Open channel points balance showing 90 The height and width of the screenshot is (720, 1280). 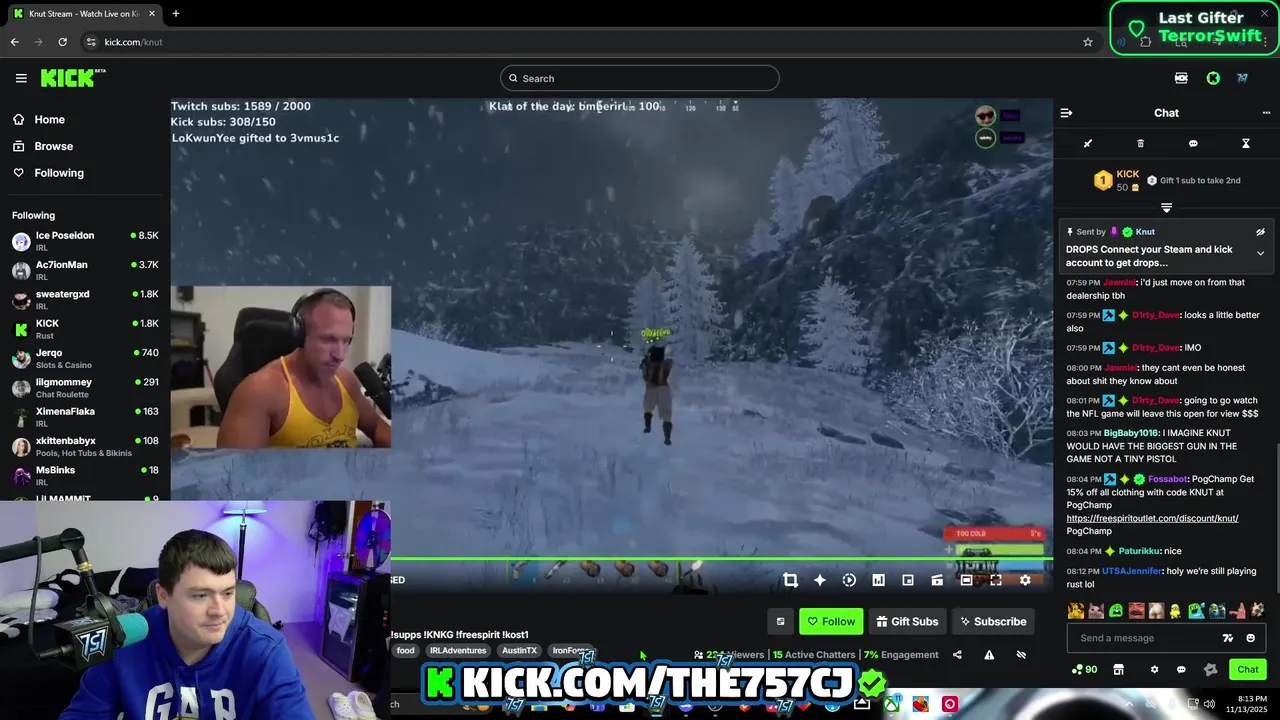tap(1084, 670)
